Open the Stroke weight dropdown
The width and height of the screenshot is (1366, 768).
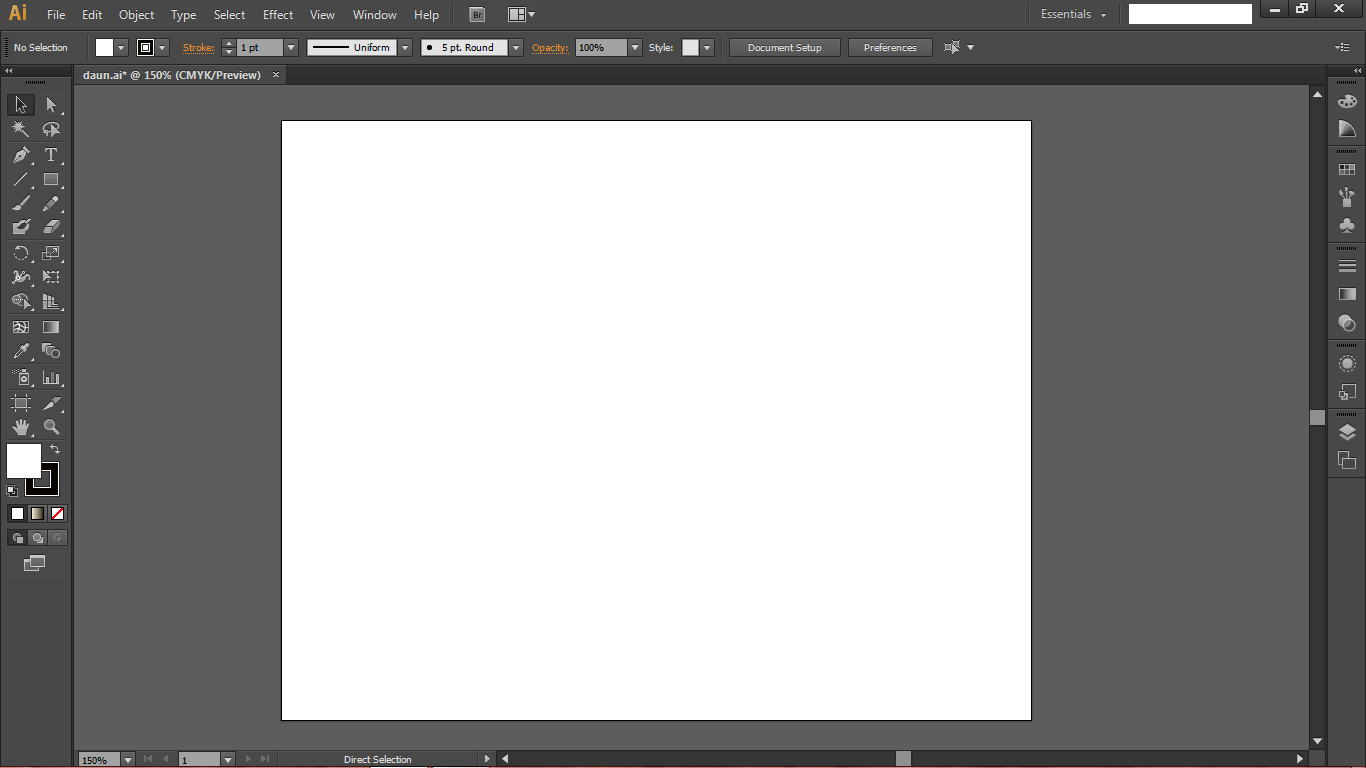pos(290,47)
